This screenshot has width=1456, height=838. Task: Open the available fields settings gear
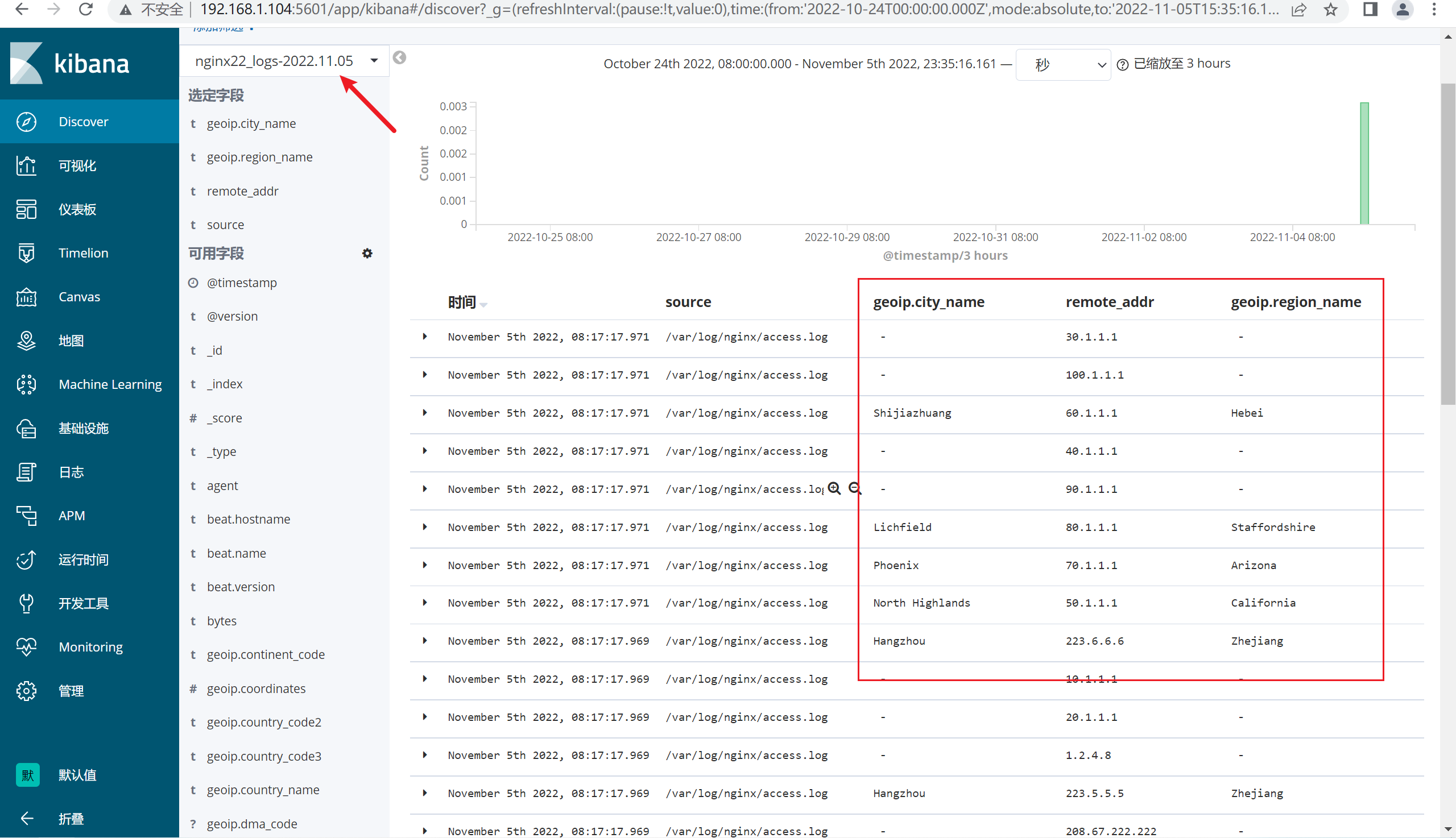[x=367, y=253]
